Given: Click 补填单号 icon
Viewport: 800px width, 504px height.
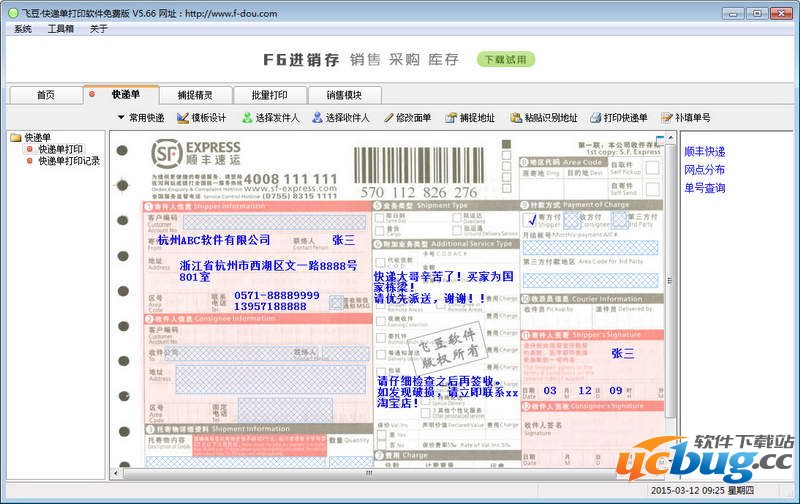Looking at the screenshot, I should point(666,118).
